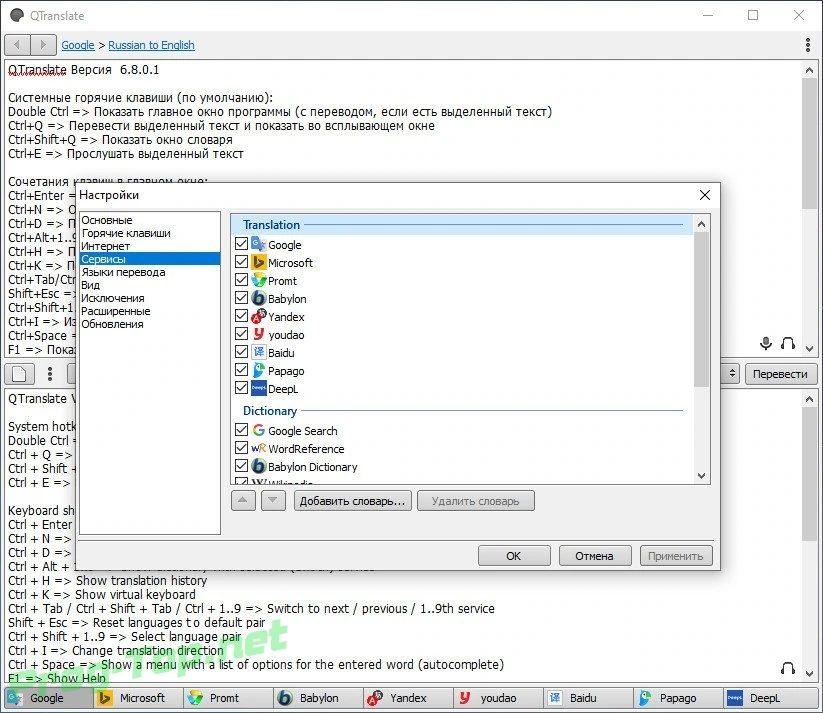Click the DeepL icon in services list

[x=259, y=388]
